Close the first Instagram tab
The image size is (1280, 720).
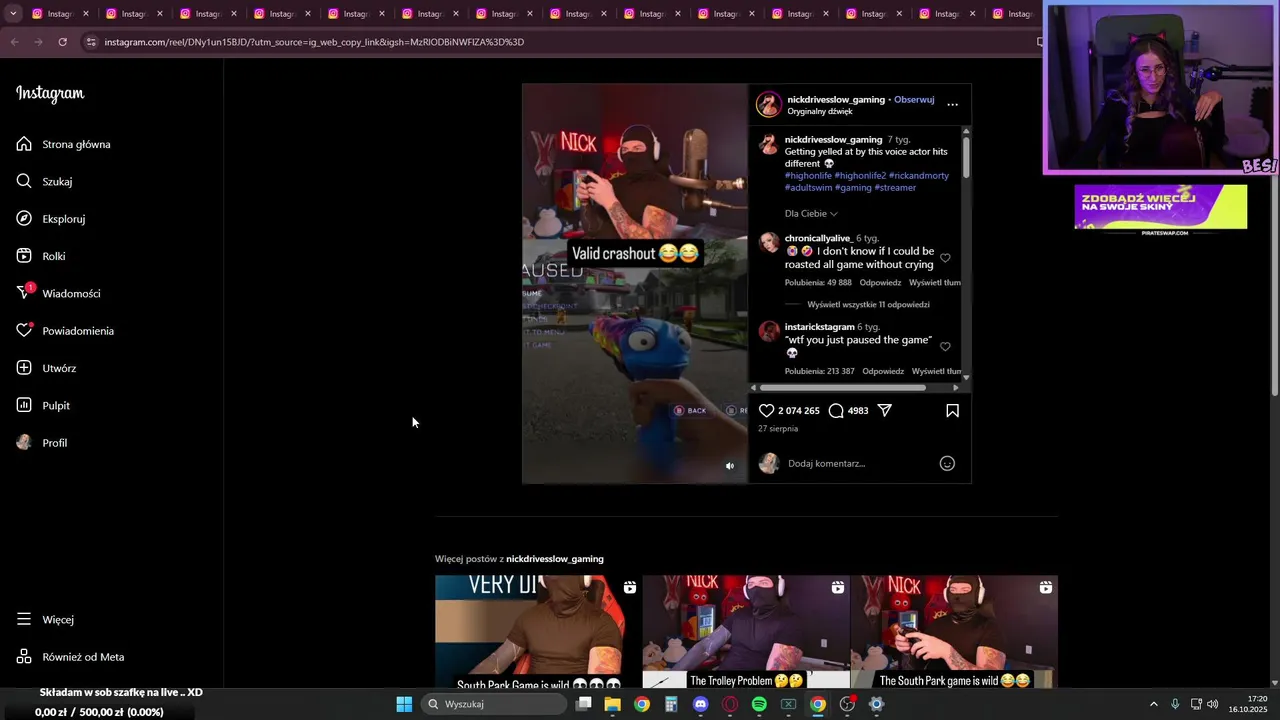[86, 14]
